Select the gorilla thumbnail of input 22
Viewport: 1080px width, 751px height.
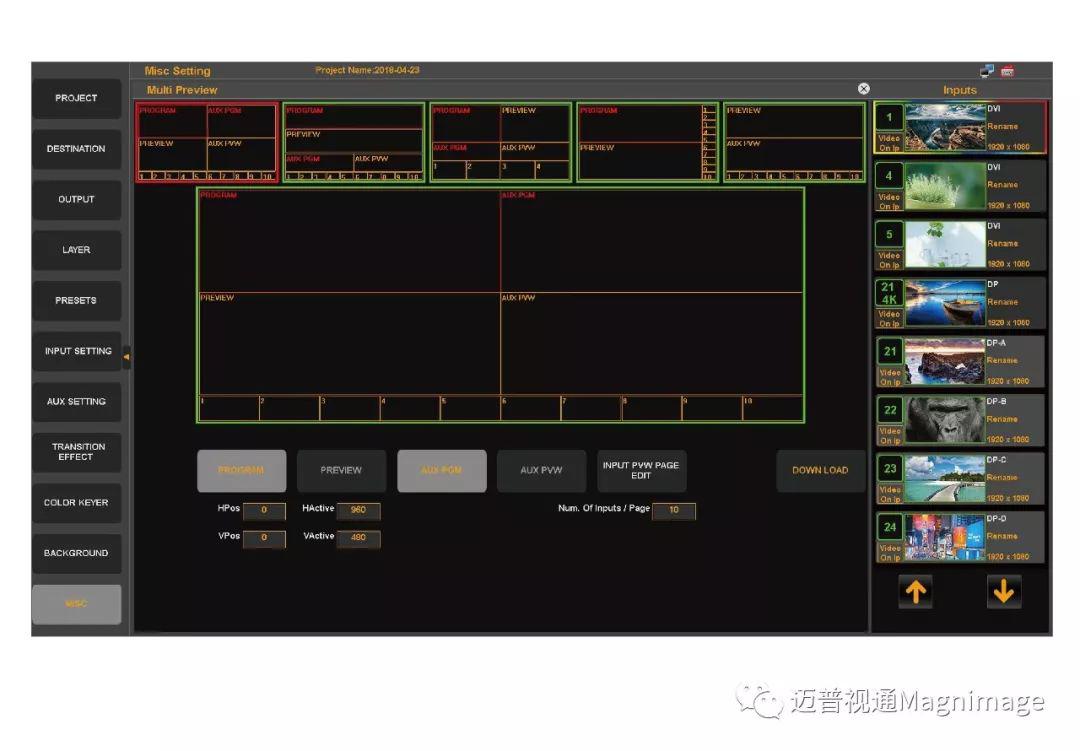coord(945,419)
